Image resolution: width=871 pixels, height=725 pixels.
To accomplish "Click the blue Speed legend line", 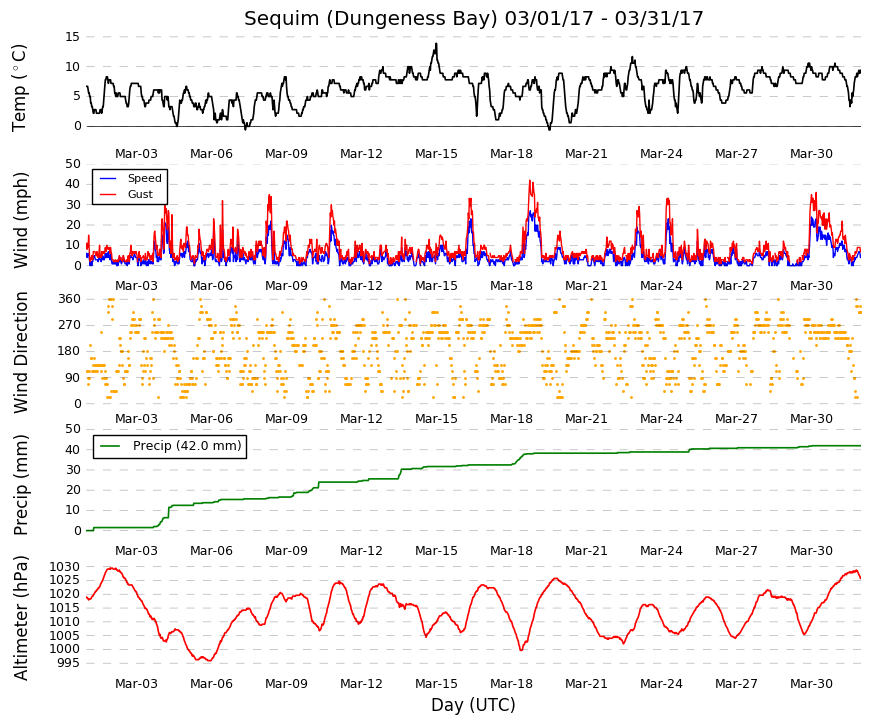I will (x=108, y=178).
